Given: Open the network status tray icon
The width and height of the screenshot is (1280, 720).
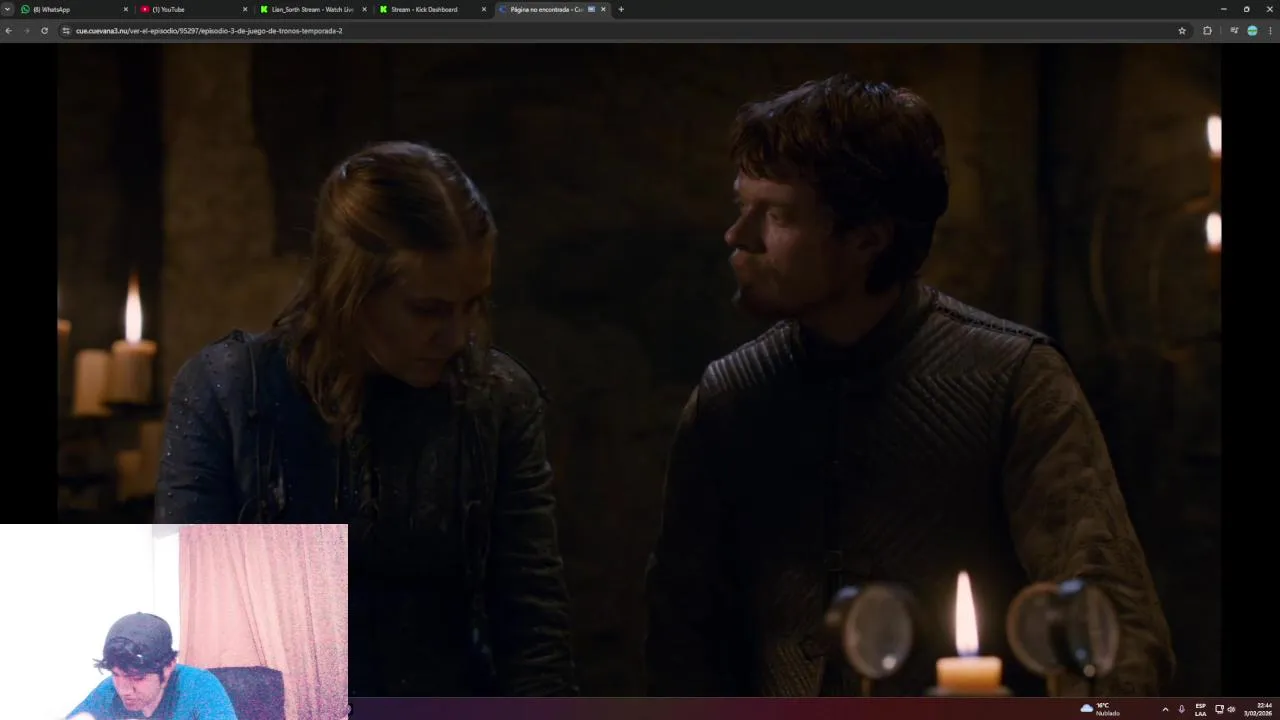Looking at the screenshot, I should tap(1219, 709).
